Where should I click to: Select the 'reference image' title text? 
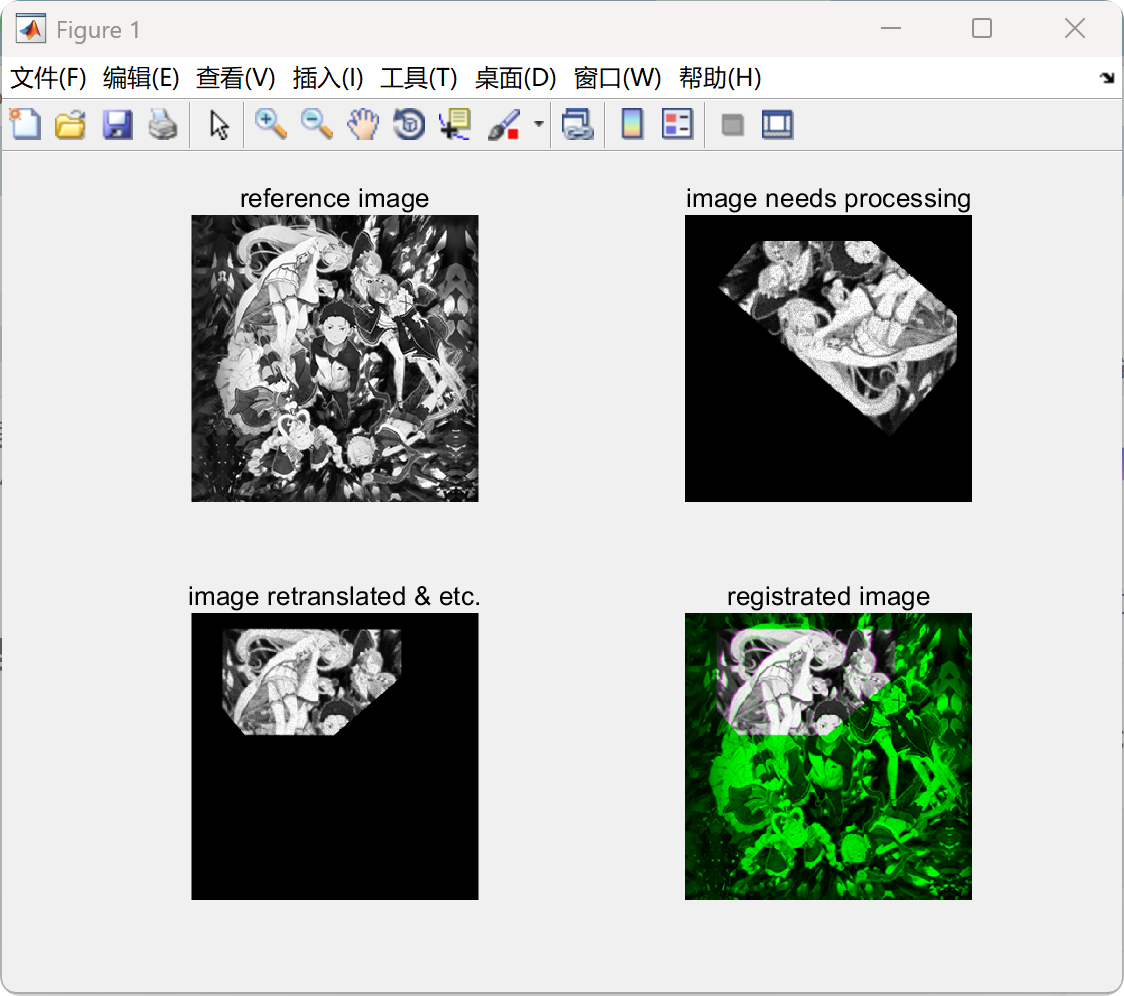click(x=335, y=199)
